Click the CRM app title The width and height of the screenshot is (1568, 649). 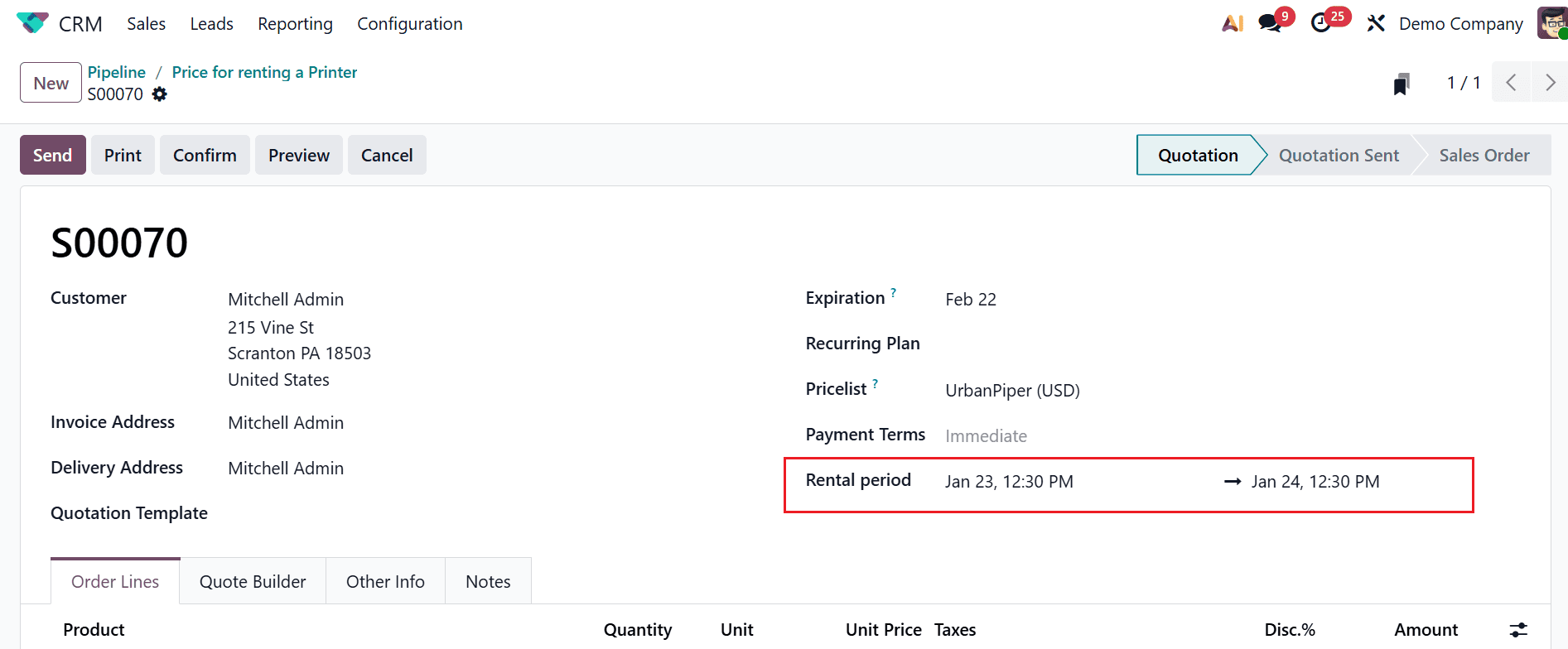click(x=80, y=24)
